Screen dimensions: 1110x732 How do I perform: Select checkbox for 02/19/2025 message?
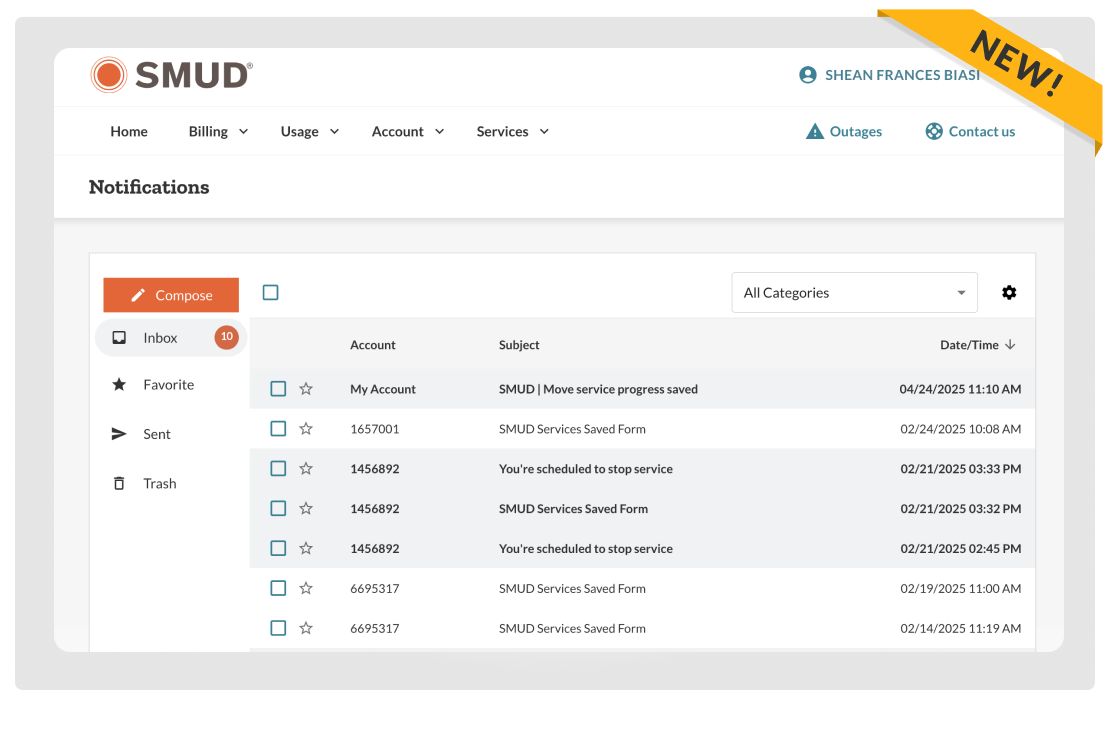[278, 589]
